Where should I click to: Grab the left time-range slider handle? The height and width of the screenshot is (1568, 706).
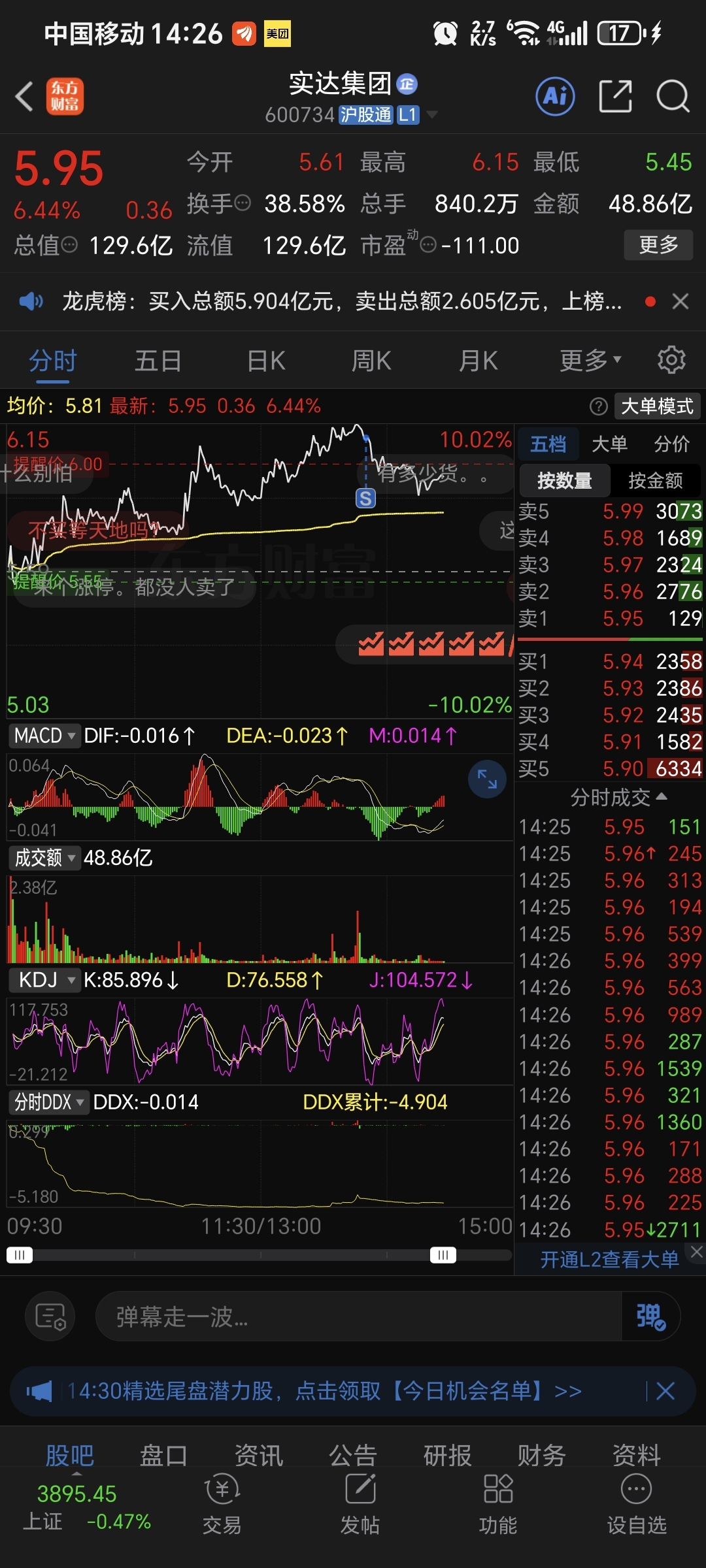click(19, 1254)
